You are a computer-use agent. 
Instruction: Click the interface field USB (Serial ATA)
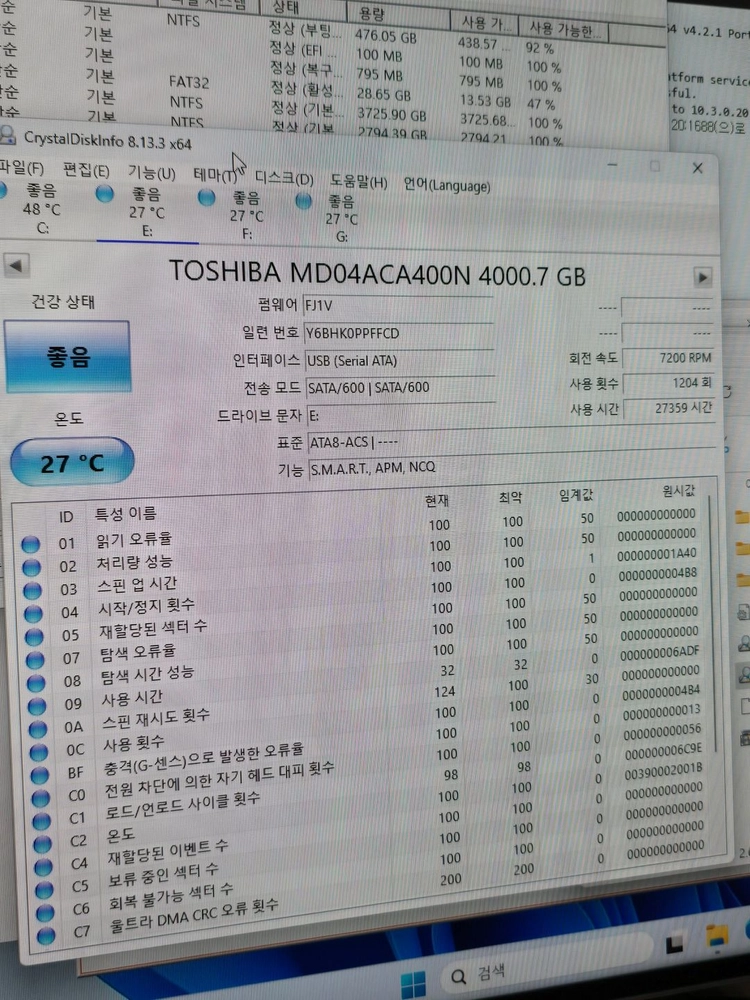coord(400,361)
